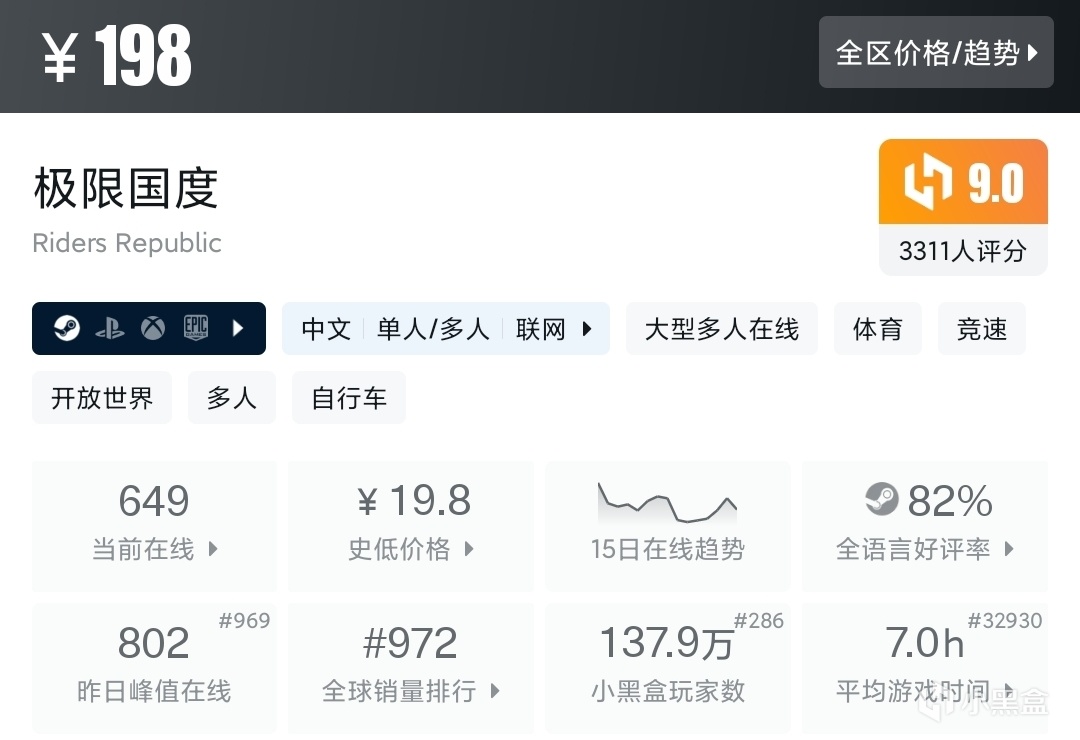Choose the 多人 tag
Screen dimensions: 1080x740
231,398
